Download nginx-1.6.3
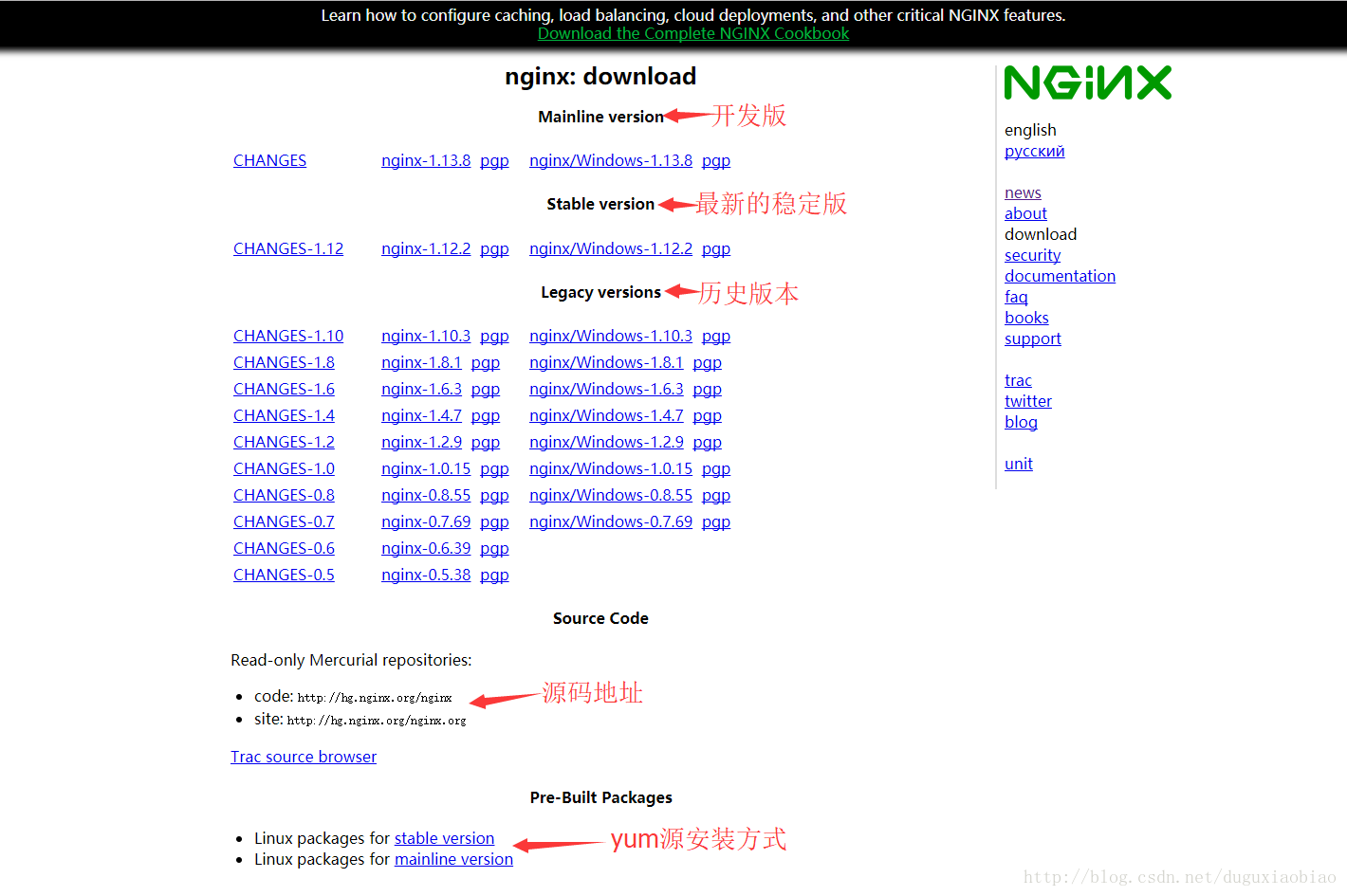 pos(421,389)
